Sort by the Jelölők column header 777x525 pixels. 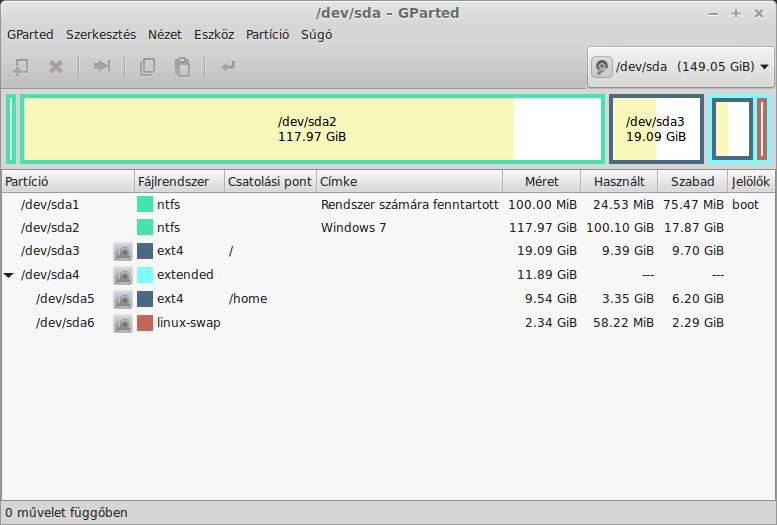751,181
